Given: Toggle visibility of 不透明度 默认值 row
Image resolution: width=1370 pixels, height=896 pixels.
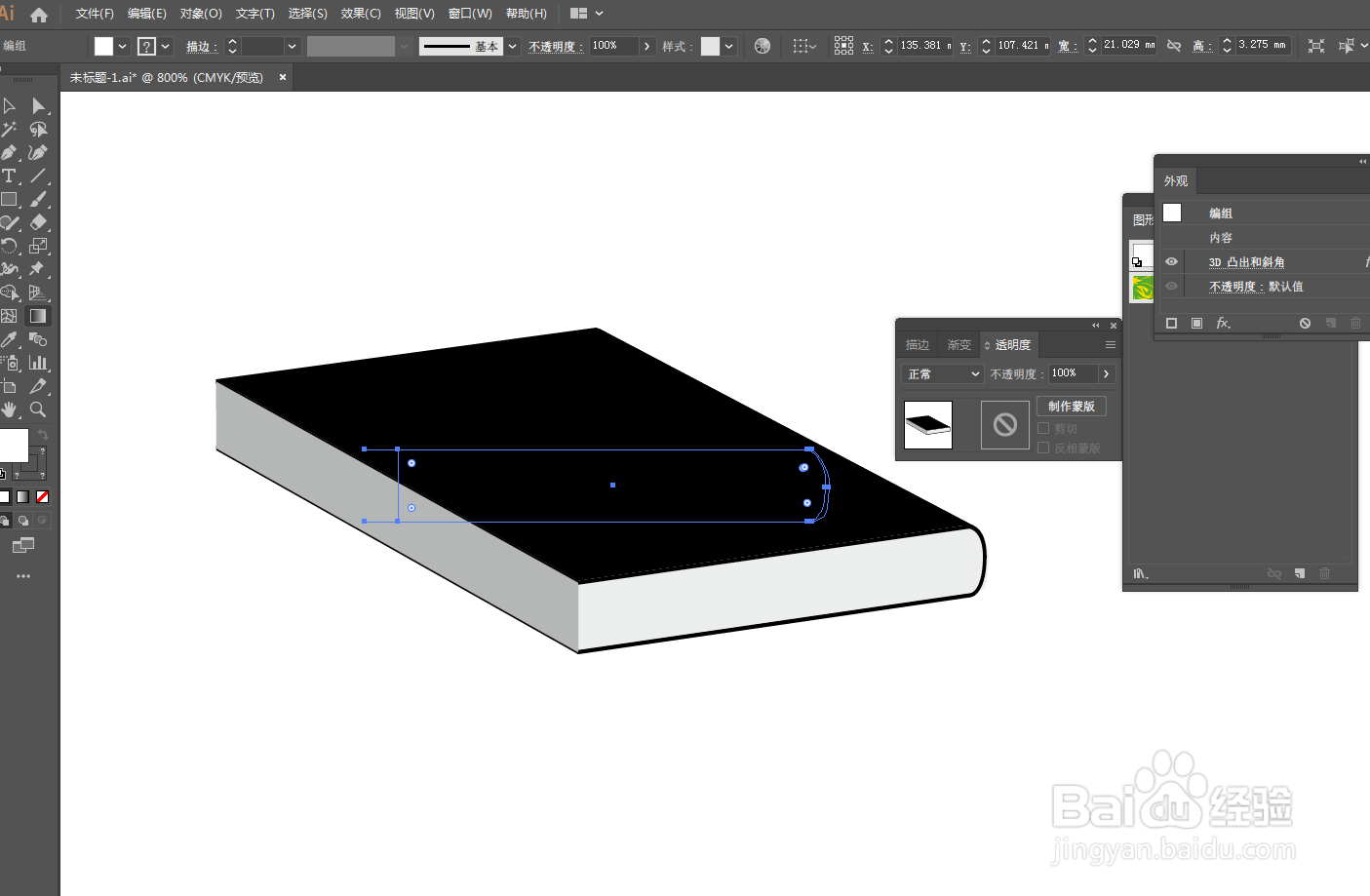Looking at the screenshot, I should point(1171,286).
